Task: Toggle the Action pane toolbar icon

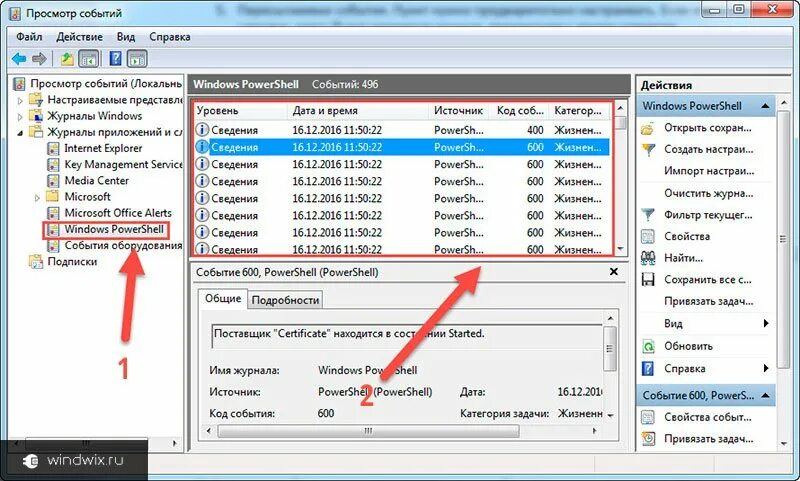Action: click(138, 59)
